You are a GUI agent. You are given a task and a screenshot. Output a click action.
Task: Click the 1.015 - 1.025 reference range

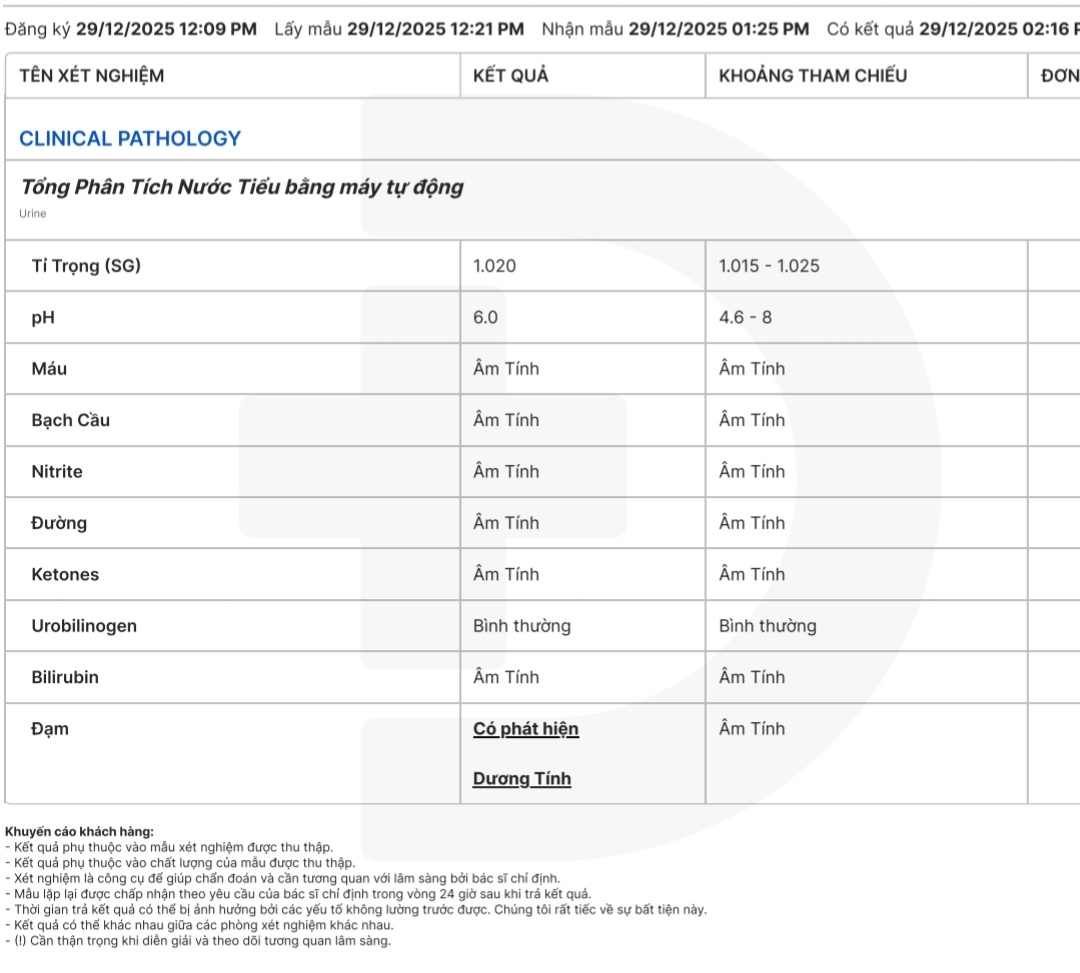(x=769, y=266)
